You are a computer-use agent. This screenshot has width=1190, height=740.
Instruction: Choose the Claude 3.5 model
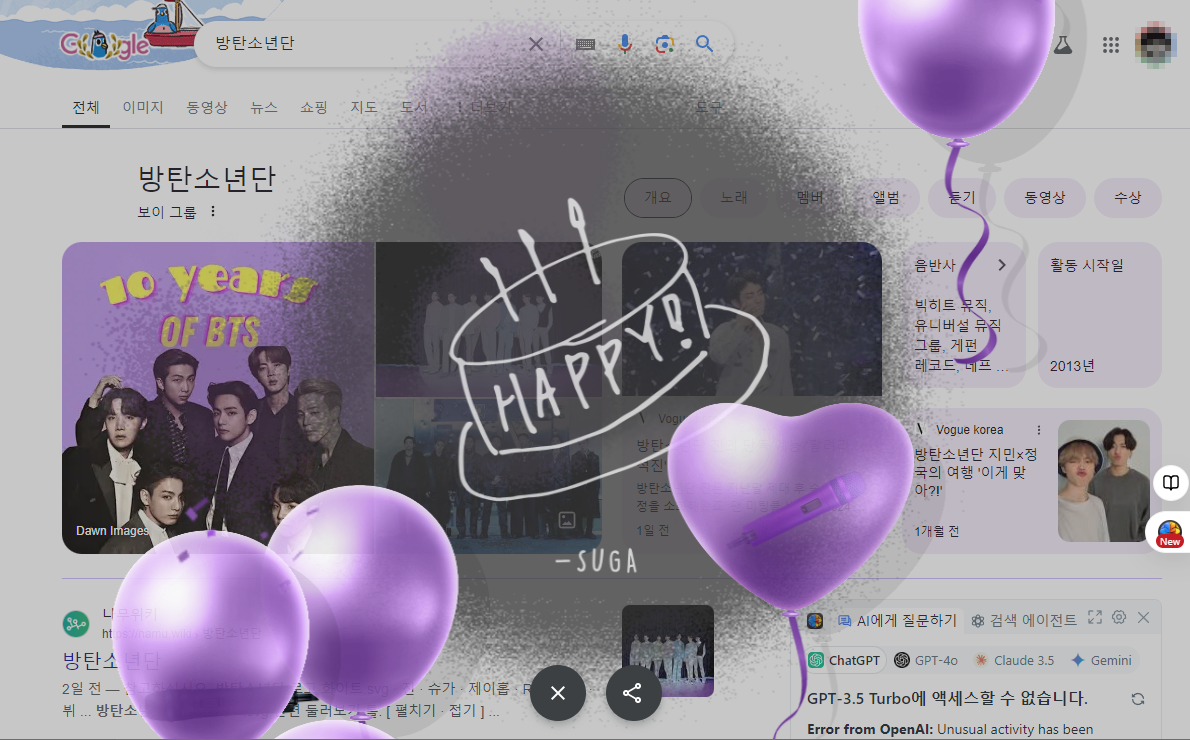1015,660
